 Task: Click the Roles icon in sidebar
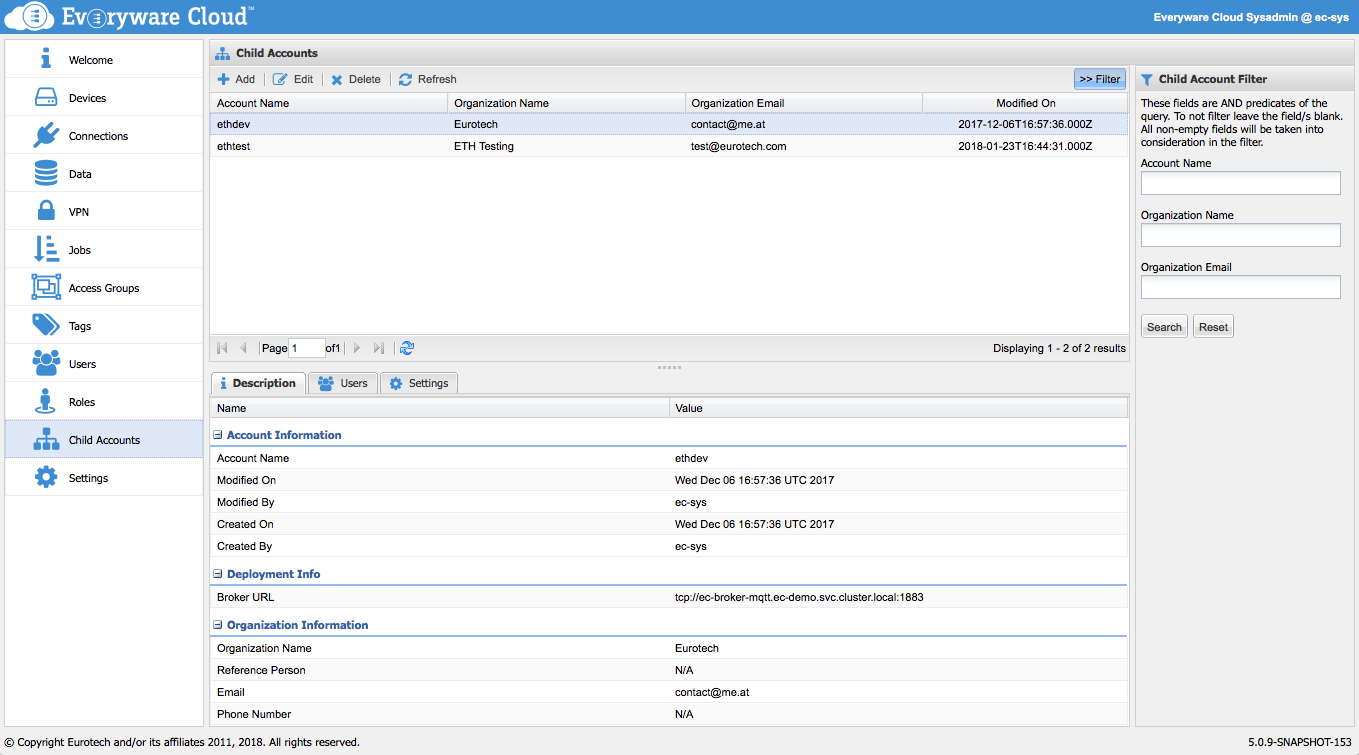(x=46, y=401)
